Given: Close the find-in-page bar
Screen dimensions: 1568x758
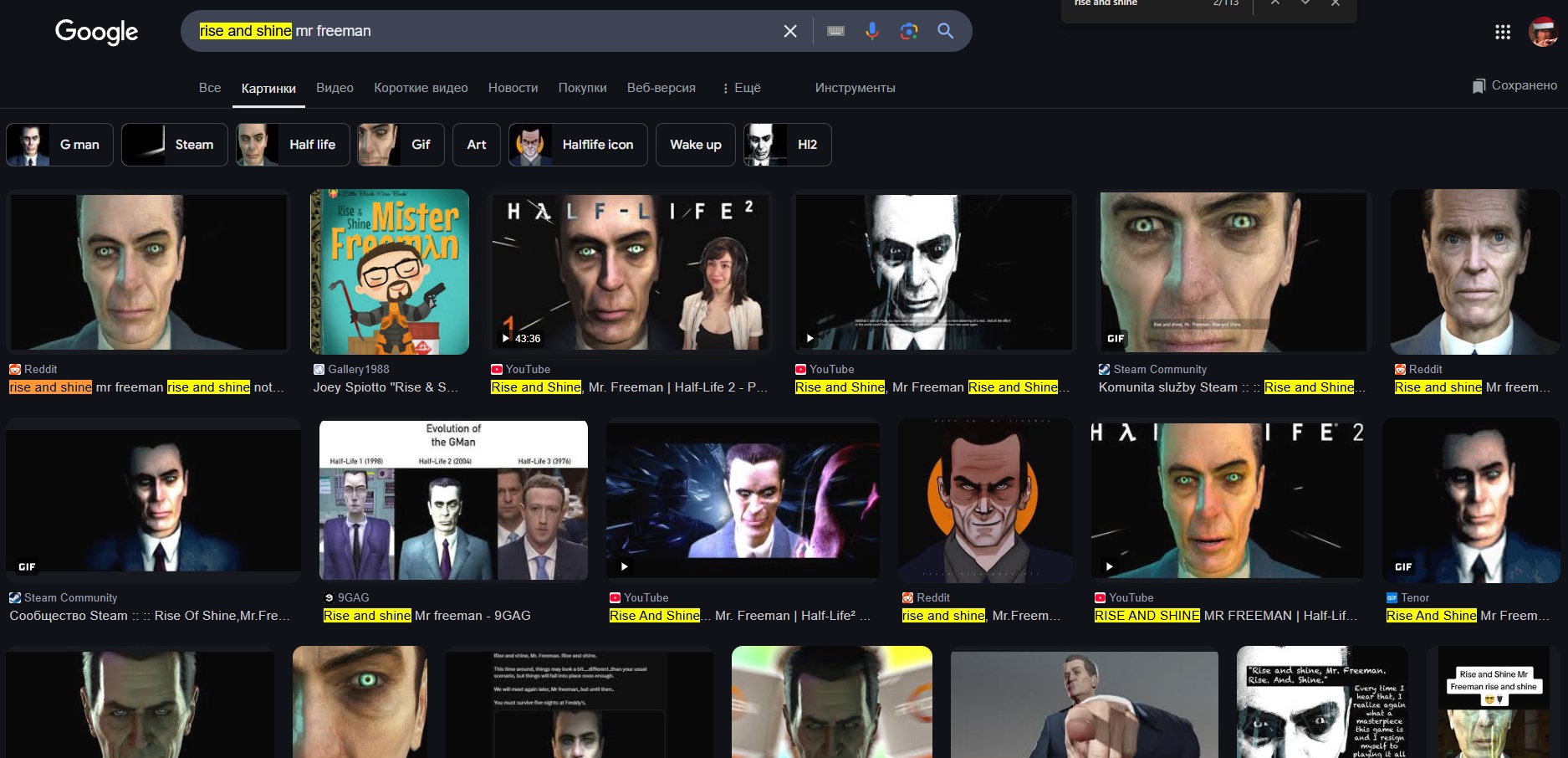Looking at the screenshot, I should pyautogui.click(x=1336, y=3).
